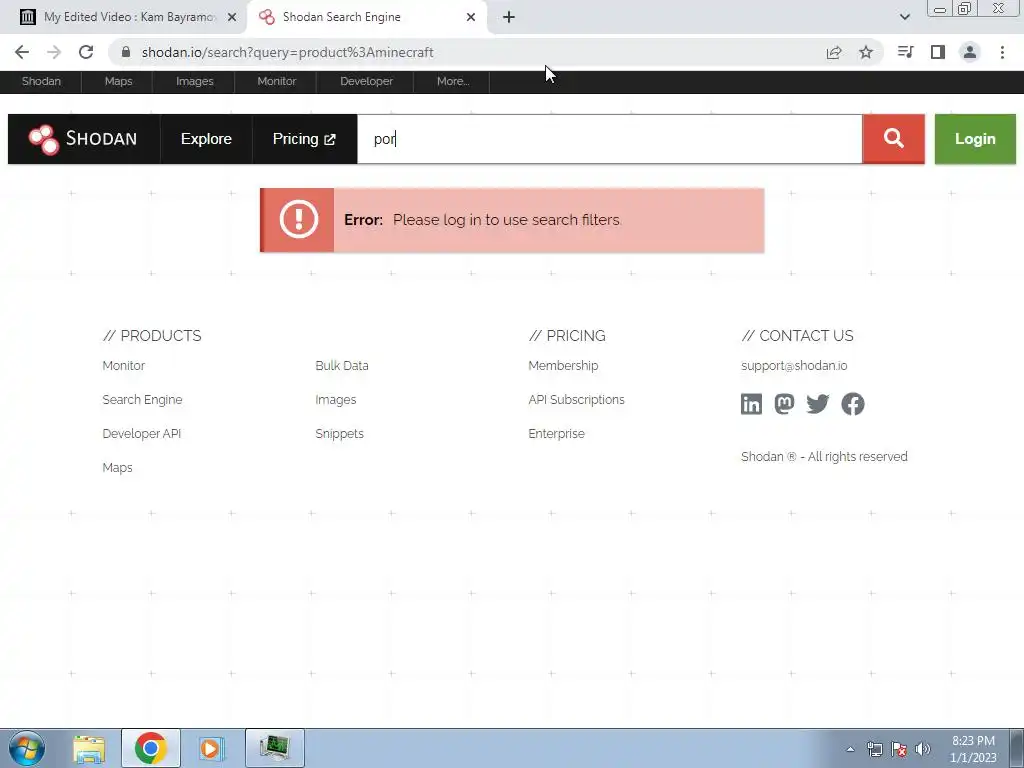Click the error alert exclamation icon

[x=298, y=219]
